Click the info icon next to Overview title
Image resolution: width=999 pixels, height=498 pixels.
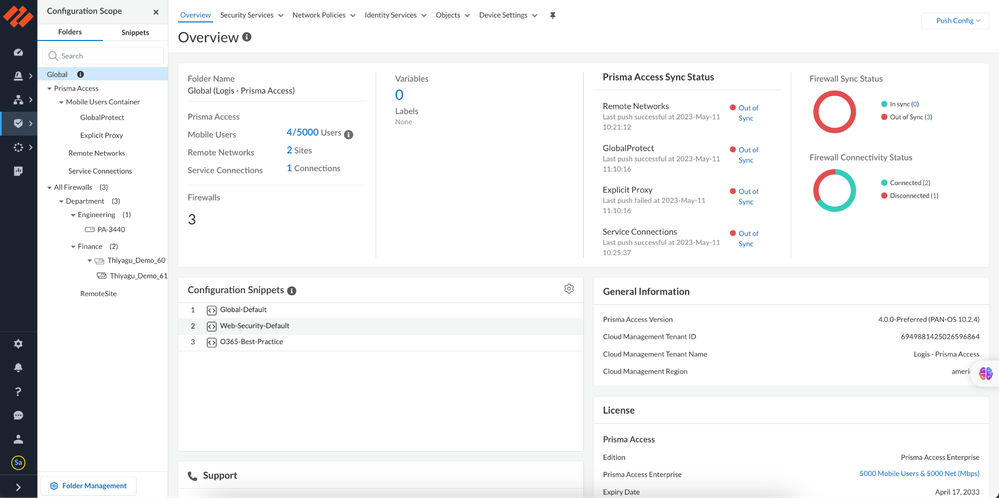click(x=247, y=37)
